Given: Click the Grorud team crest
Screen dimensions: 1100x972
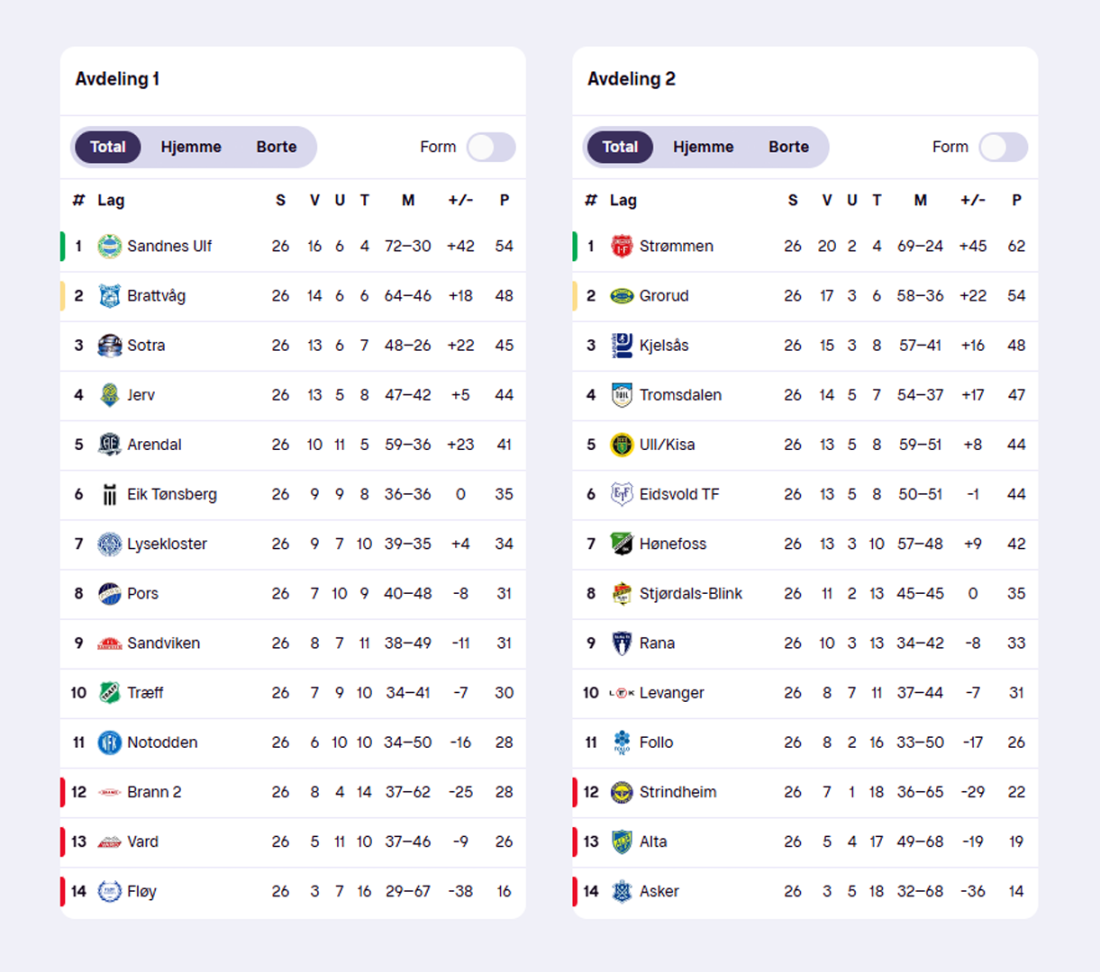Looking at the screenshot, I should point(622,296).
